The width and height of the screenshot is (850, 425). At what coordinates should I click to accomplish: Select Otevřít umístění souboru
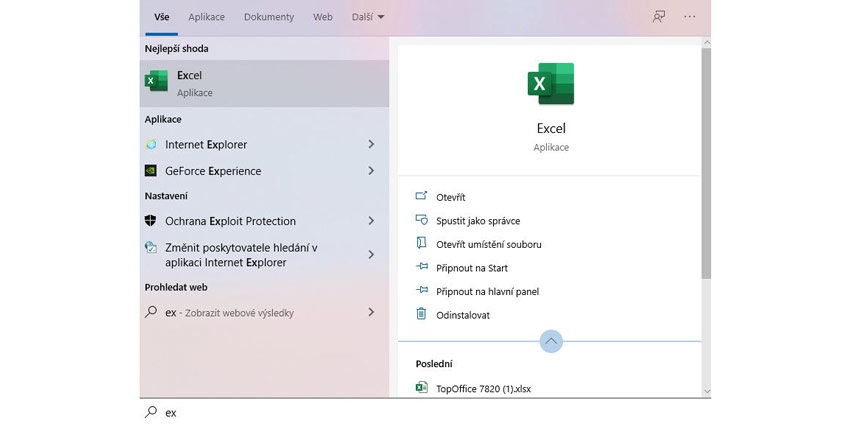[x=488, y=244]
